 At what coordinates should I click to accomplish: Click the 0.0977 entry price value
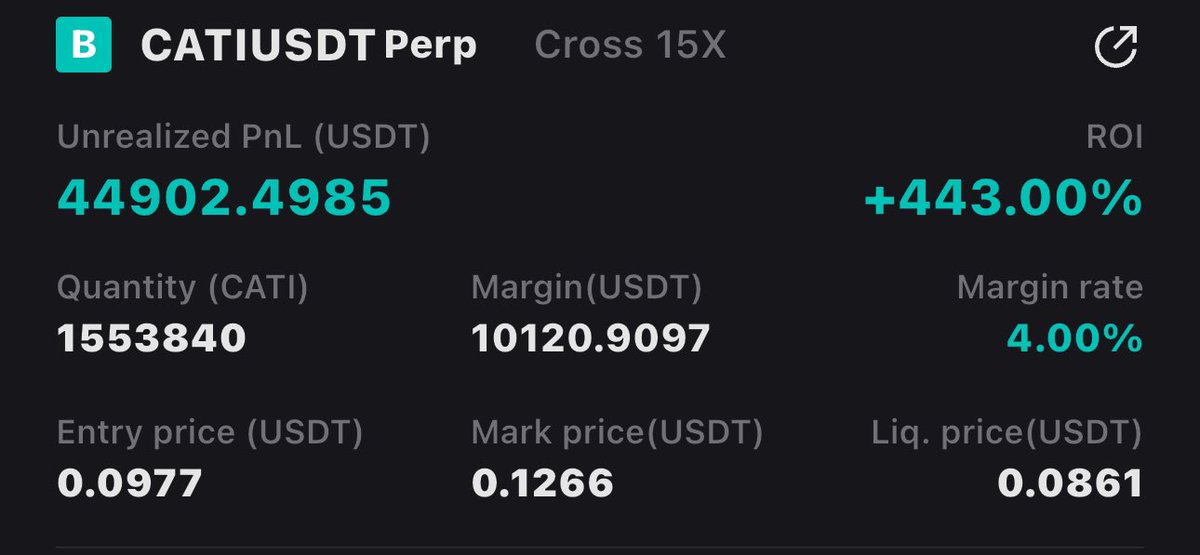click(130, 484)
